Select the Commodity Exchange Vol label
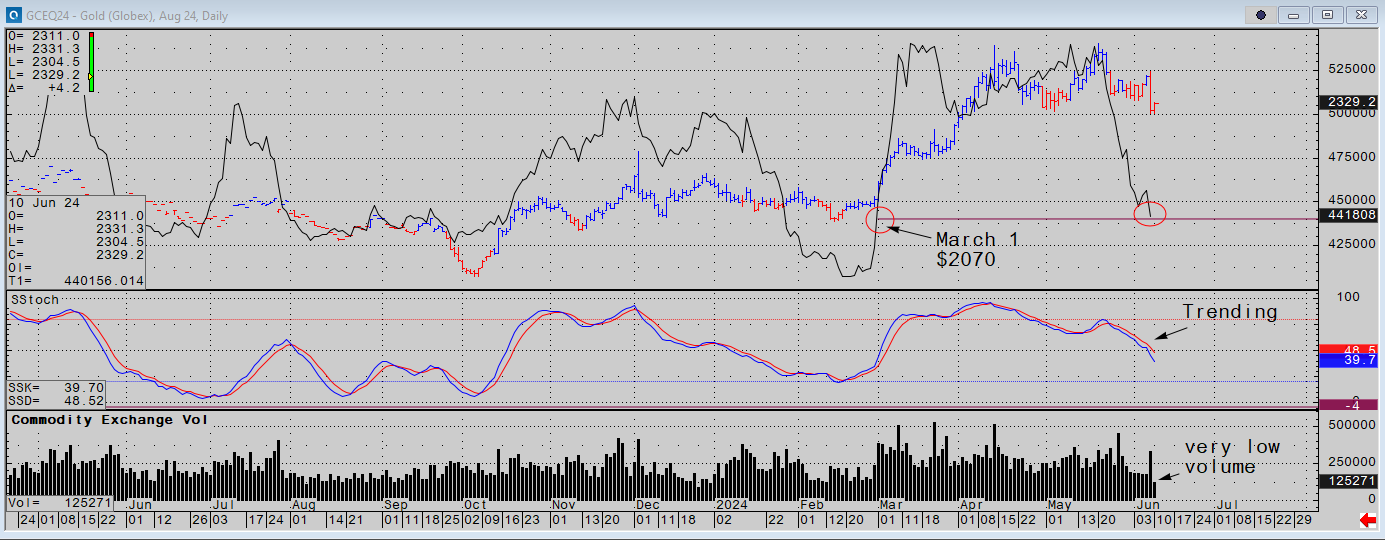Screen dimensions: 1385x540 [110, 420]
